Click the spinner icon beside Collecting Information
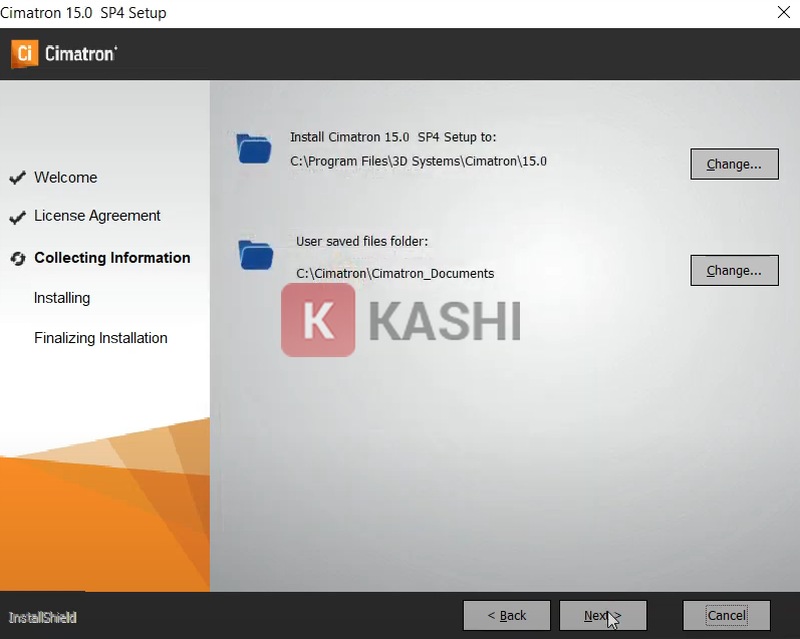 17,258
